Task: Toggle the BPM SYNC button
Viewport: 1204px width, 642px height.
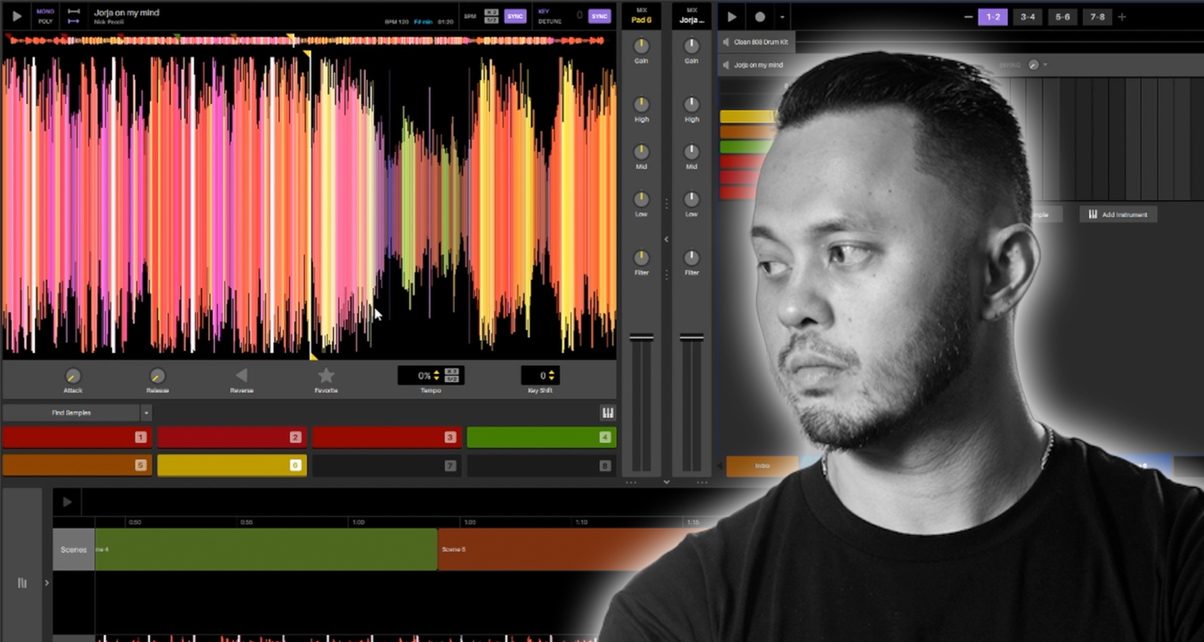Action: (x=515, y=17)
